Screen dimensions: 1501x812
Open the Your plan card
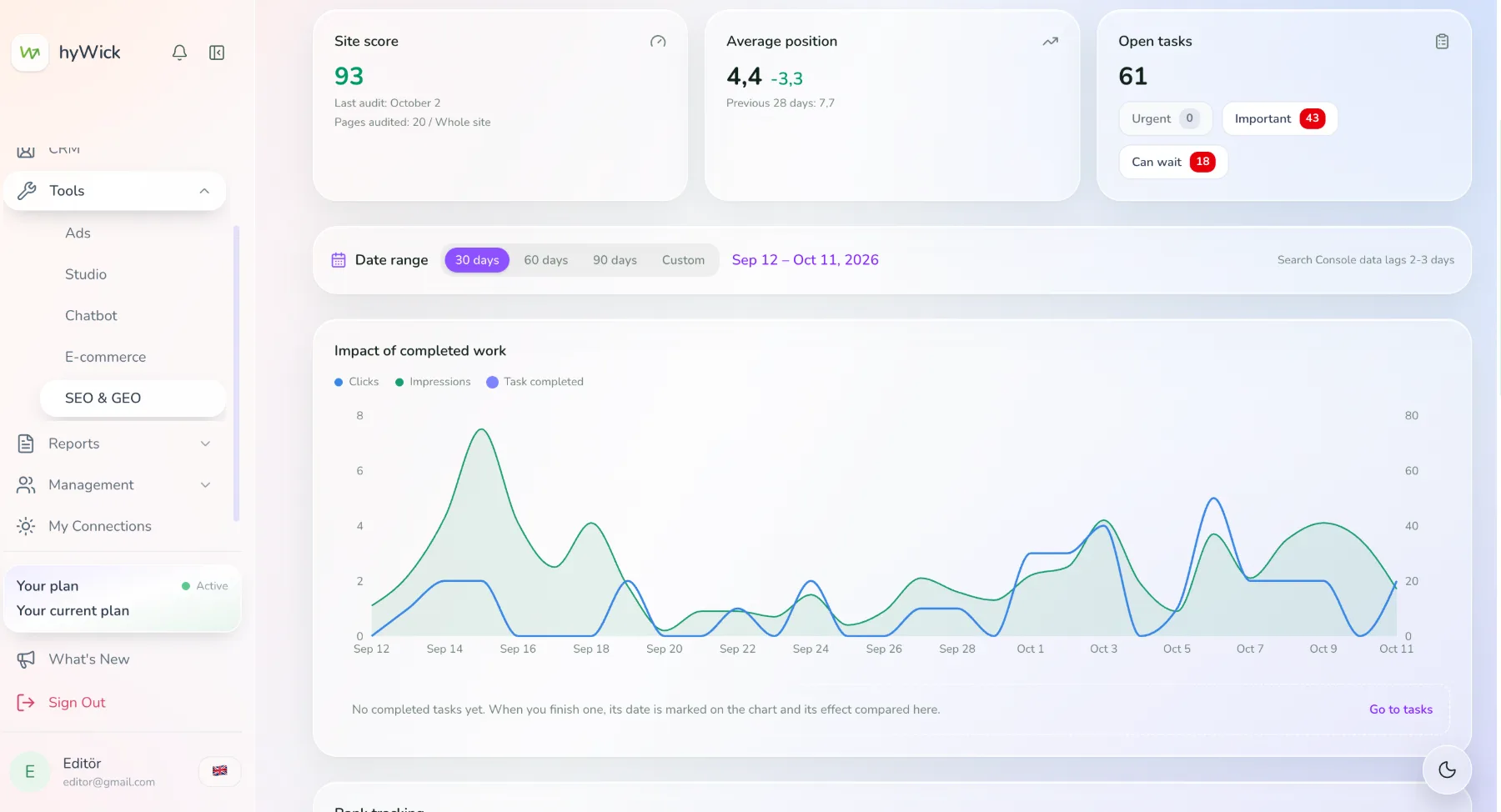[x=123, y=599]
